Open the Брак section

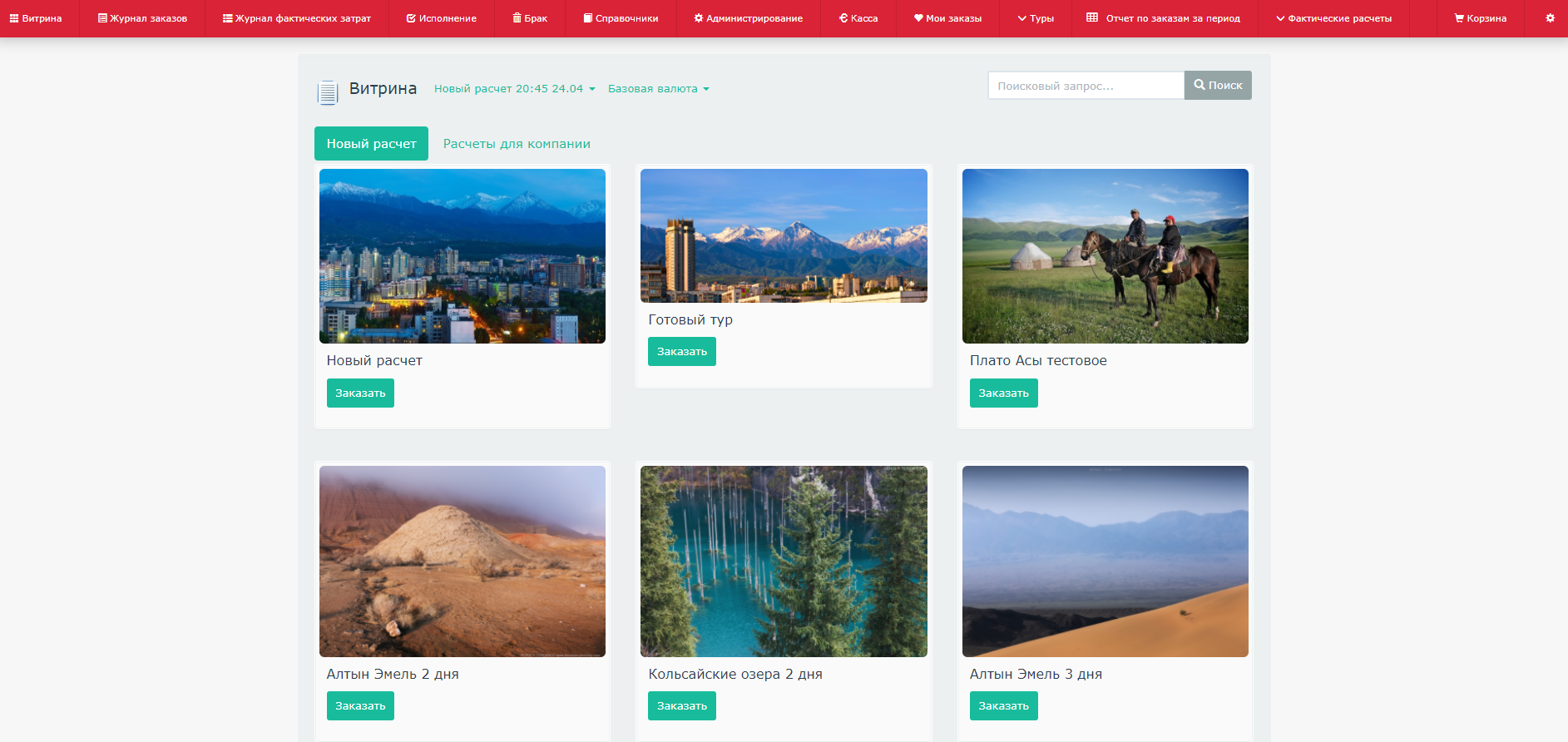(x=530, y=18)
